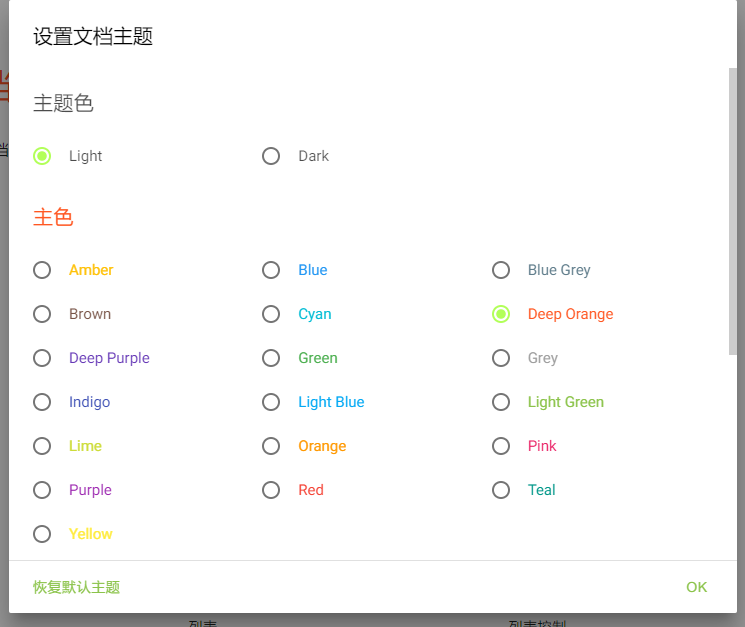Screen dimensions: 745x627
Task: Choose the Pink color radio button
Action: (501, 446)
